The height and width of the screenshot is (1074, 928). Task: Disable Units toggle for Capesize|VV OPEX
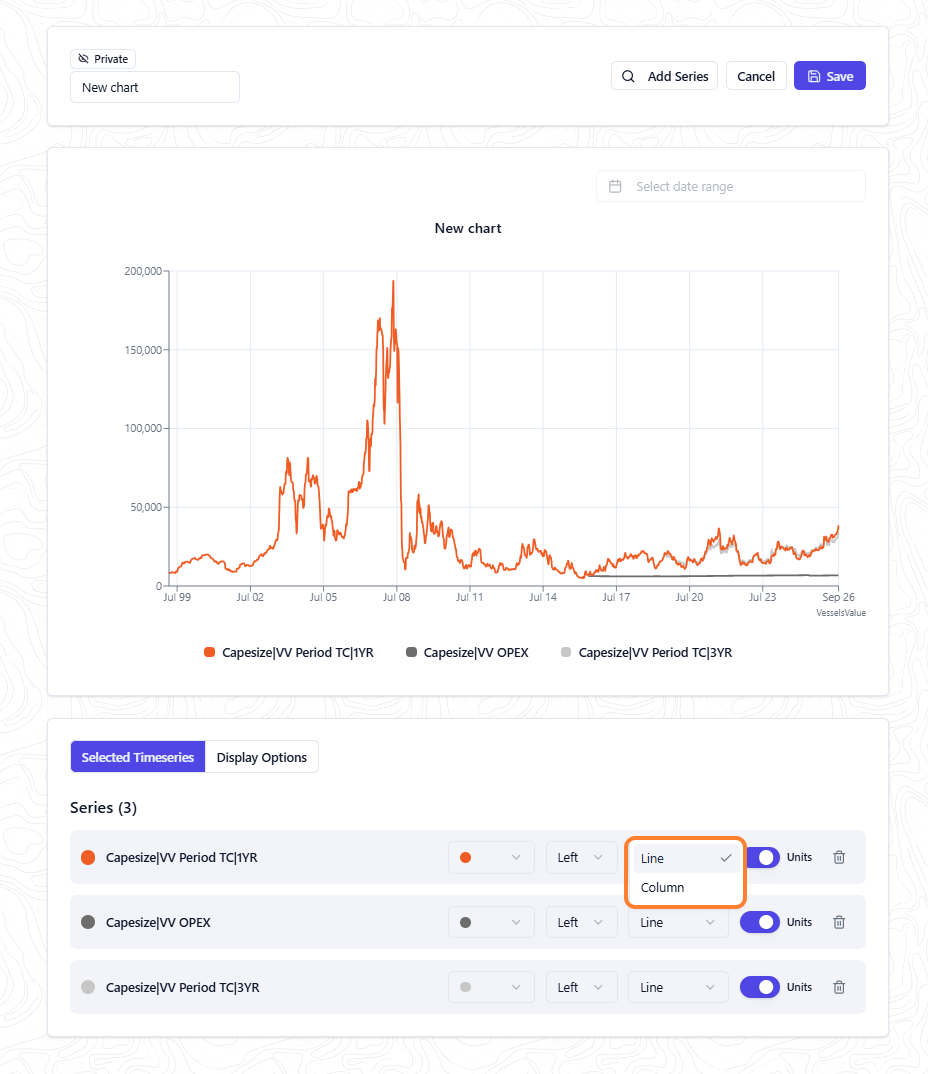[760, 922]
